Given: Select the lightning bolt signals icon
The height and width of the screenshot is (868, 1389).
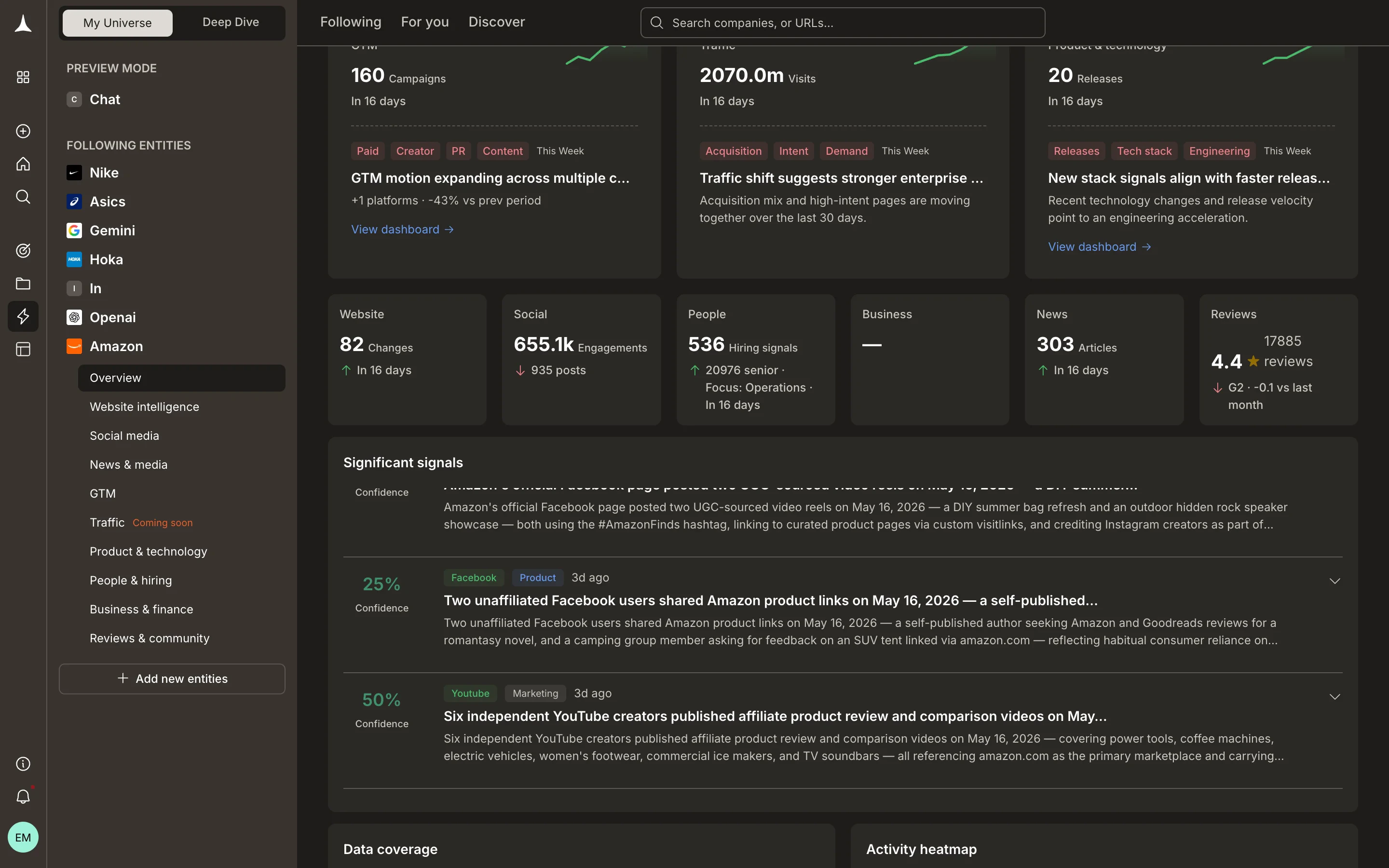Looking at the screenshot, I should tap(23, 316).
